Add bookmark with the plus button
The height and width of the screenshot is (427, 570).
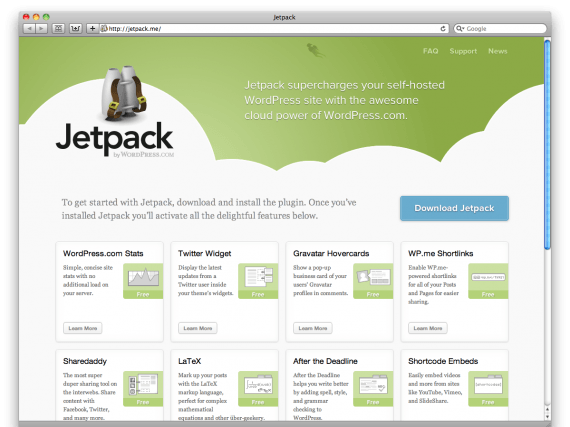pos(92,28)
